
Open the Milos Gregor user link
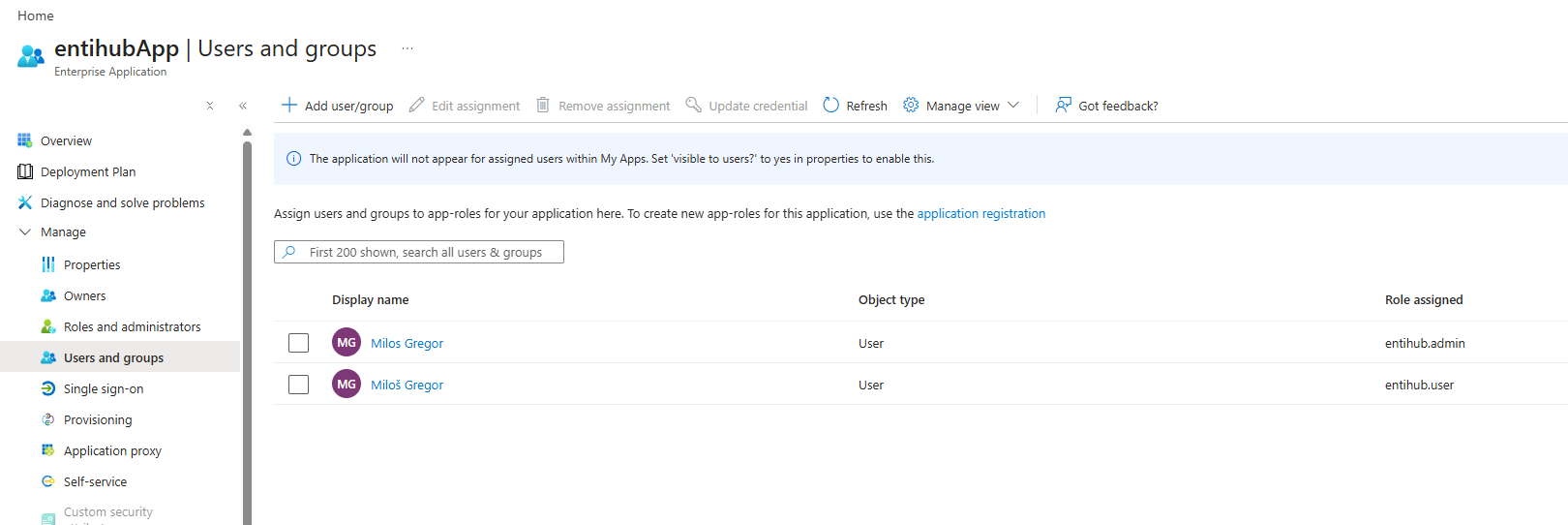pyautogui.click(x=407, y=343)
